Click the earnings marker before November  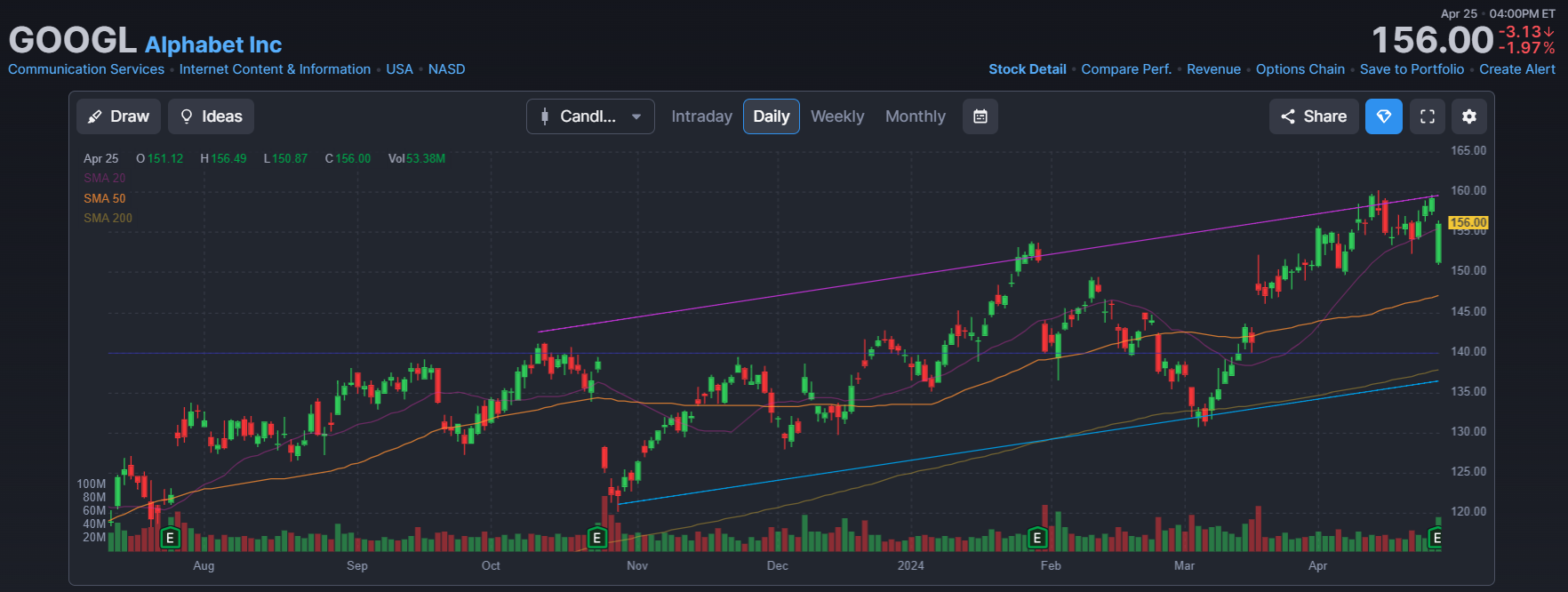coord(597,538)
